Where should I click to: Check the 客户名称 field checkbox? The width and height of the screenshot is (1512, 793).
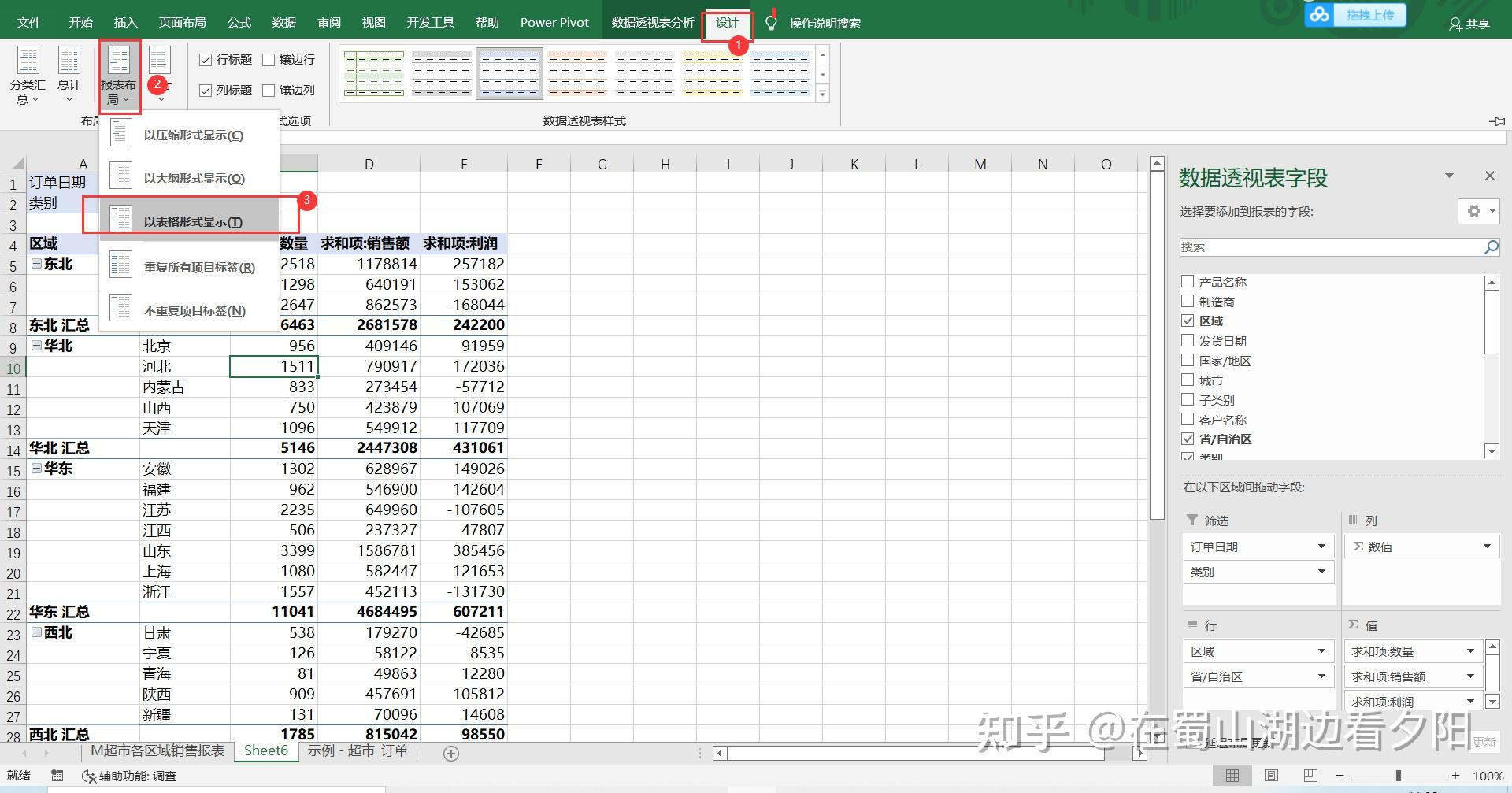coord(1188,419)
